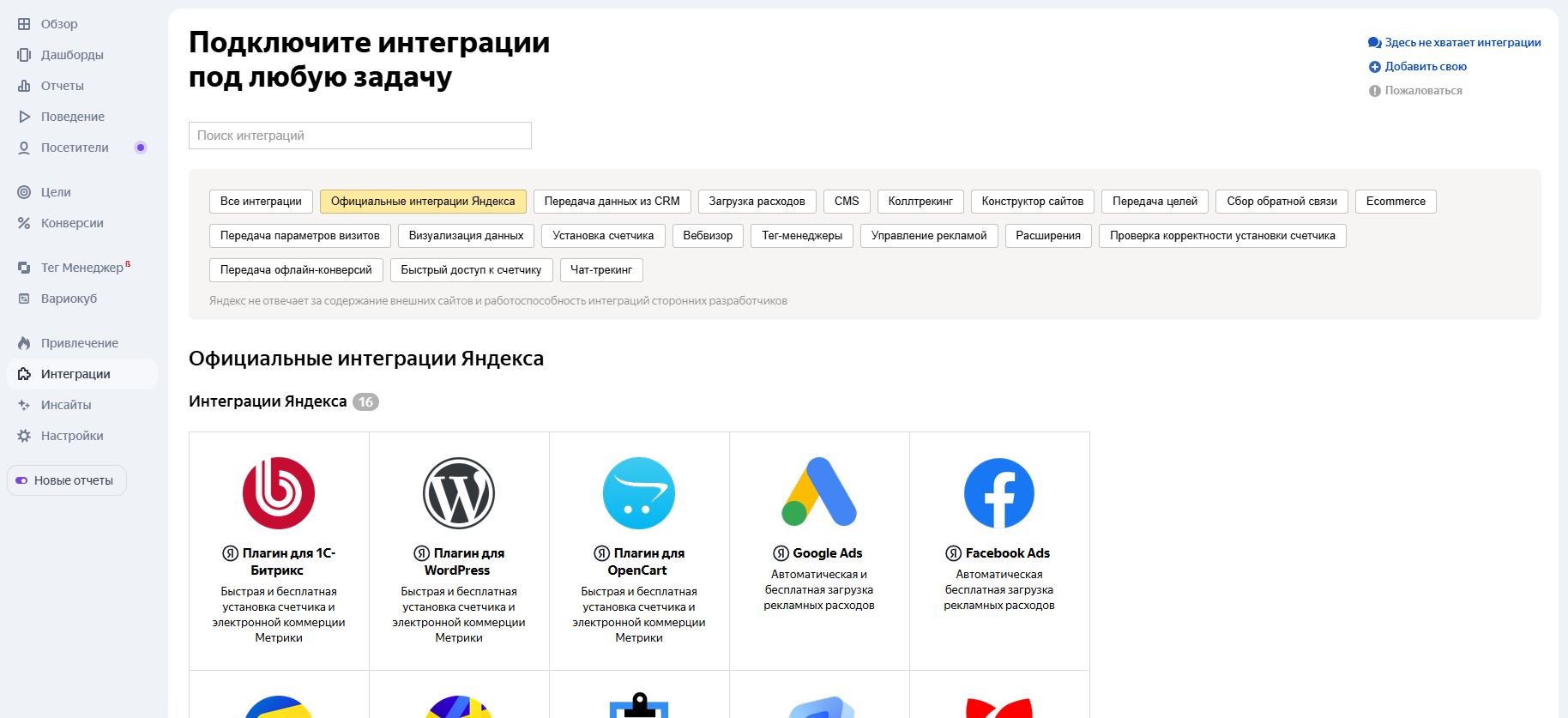Select the Все интеграции filter
Viewport: 1568px width, 718px height.
click(x=261, y=202)
